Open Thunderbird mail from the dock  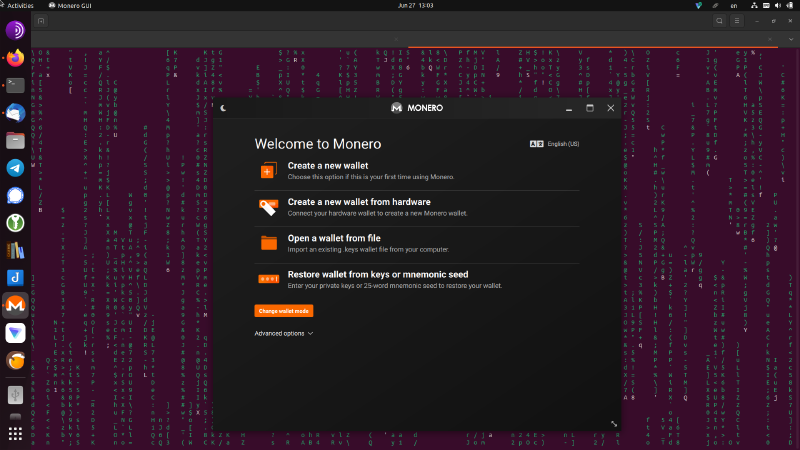15,113
